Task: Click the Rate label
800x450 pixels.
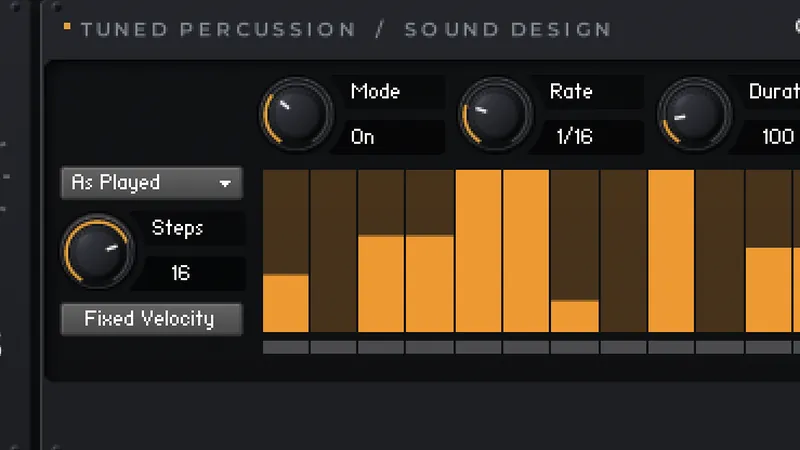Action: coord(571,91)
